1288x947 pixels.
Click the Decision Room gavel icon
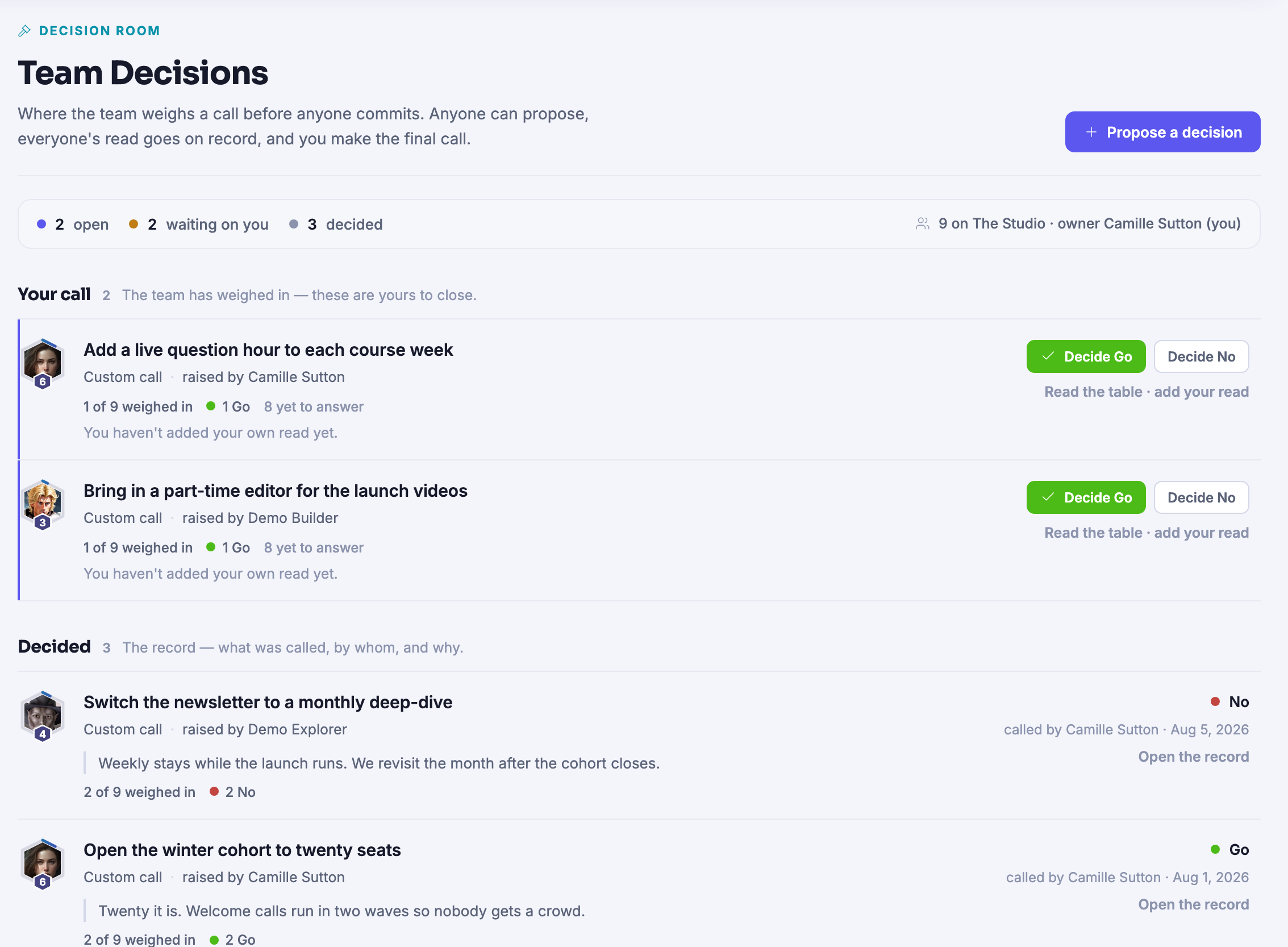point(24,31)
